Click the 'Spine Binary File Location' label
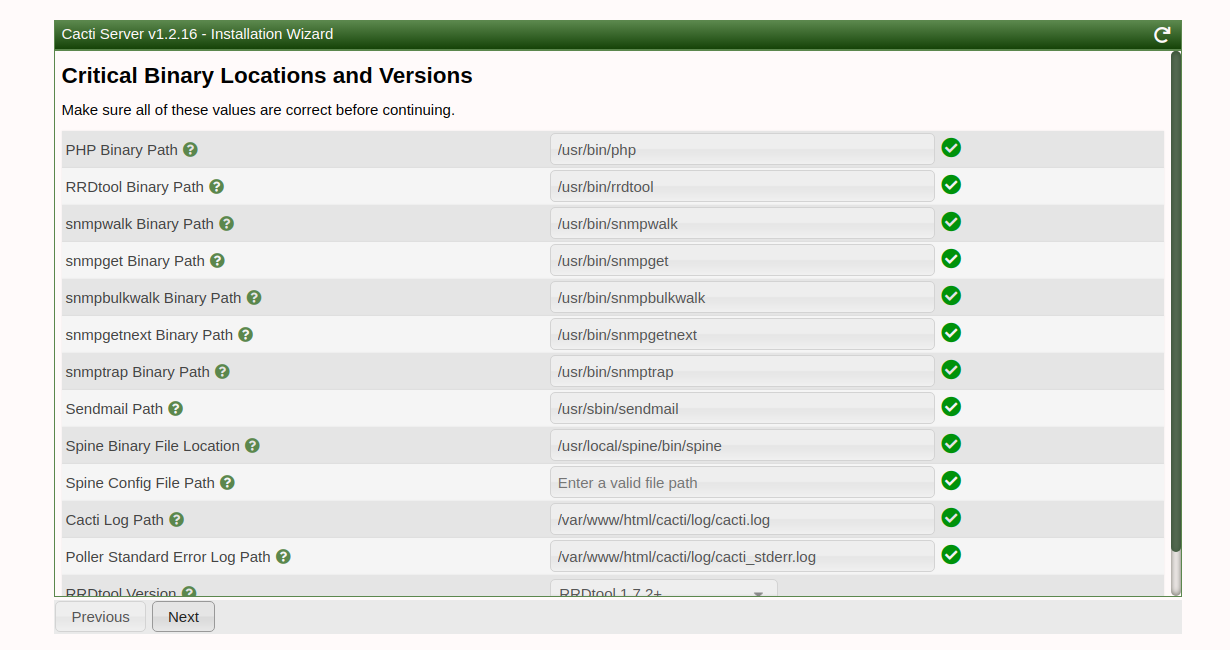This screenshot has height=650, width=1230. click(153, 446)
